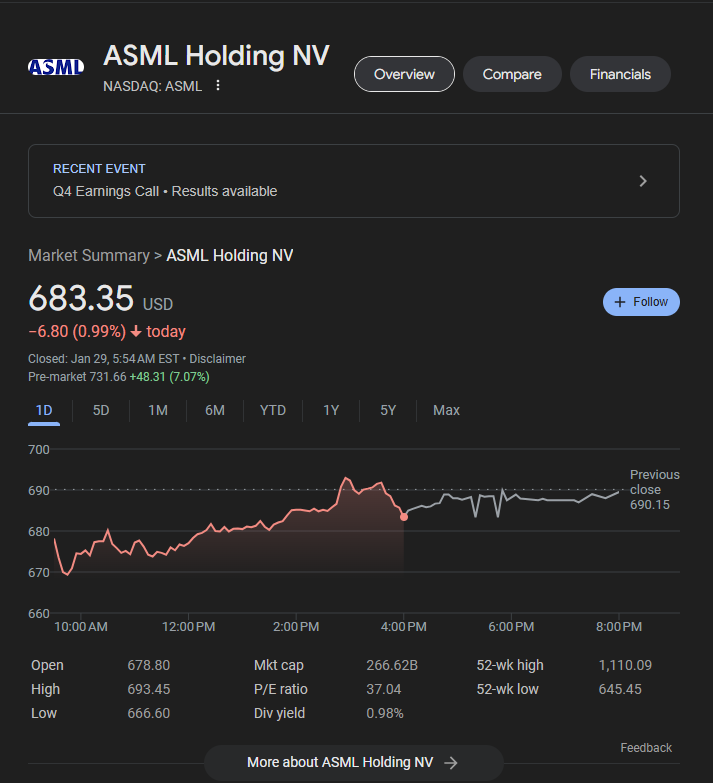
Task: Click the Div yield value 0.98%
Action: tap(385, 713)
